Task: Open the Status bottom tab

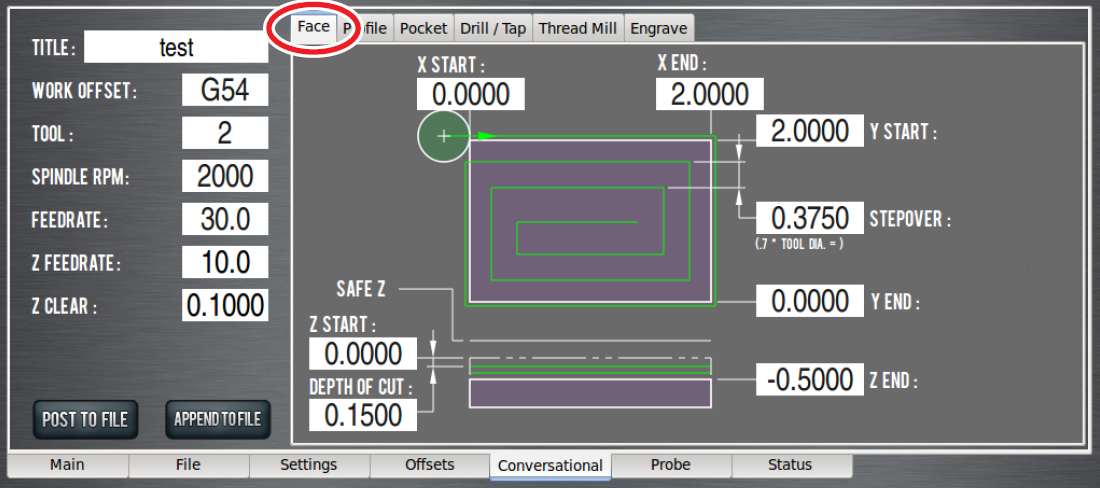Action: point(790,465)
